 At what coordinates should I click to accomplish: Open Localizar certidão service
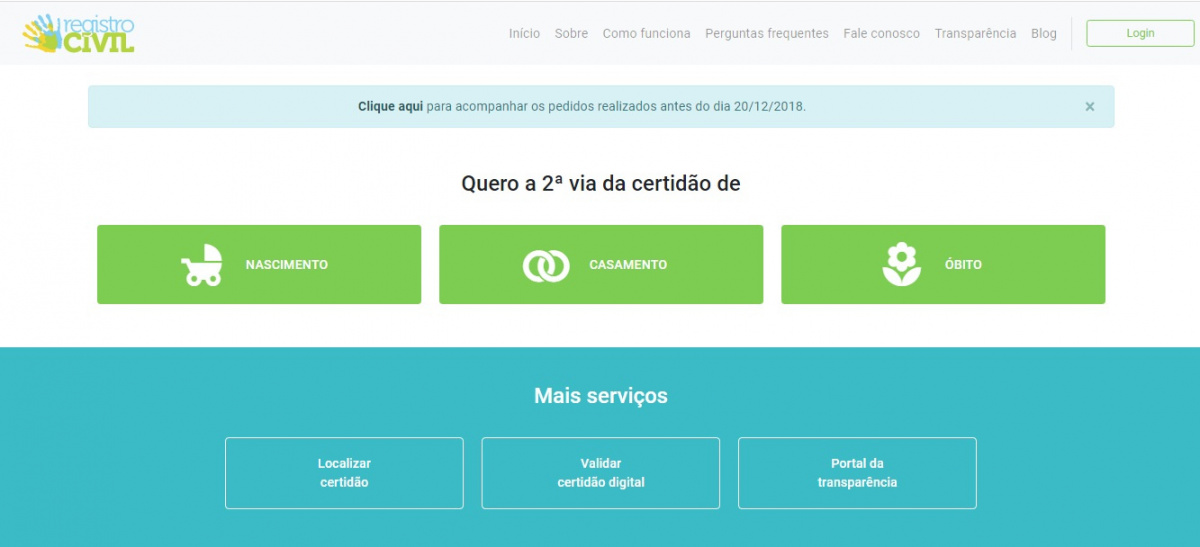344,473
